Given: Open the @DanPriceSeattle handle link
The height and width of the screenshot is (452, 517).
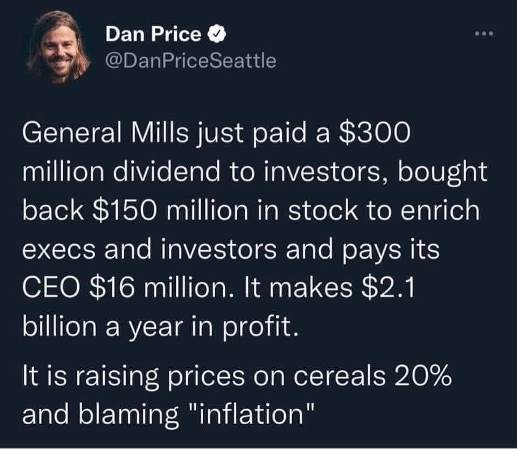Looking at the screenshot, I should pos(191,61).
